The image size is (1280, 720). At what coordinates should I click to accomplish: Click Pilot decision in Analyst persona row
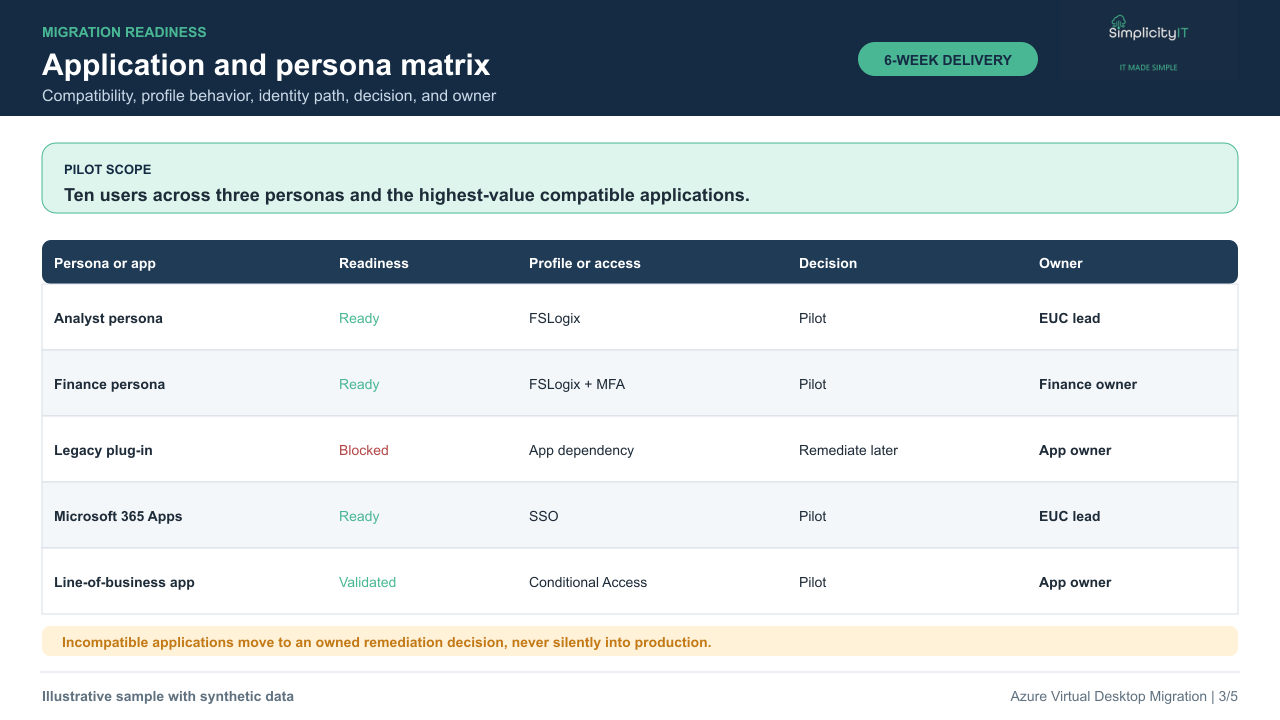813,318
